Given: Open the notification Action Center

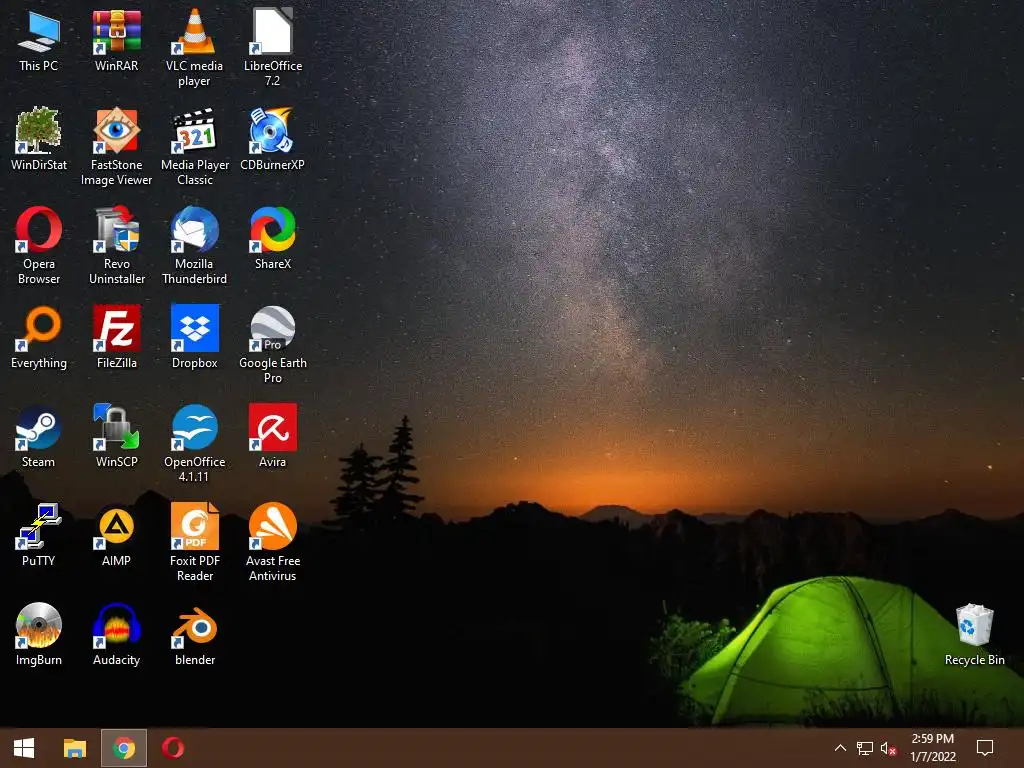Looking at the screenshot, I should click(x=985, y=748).
